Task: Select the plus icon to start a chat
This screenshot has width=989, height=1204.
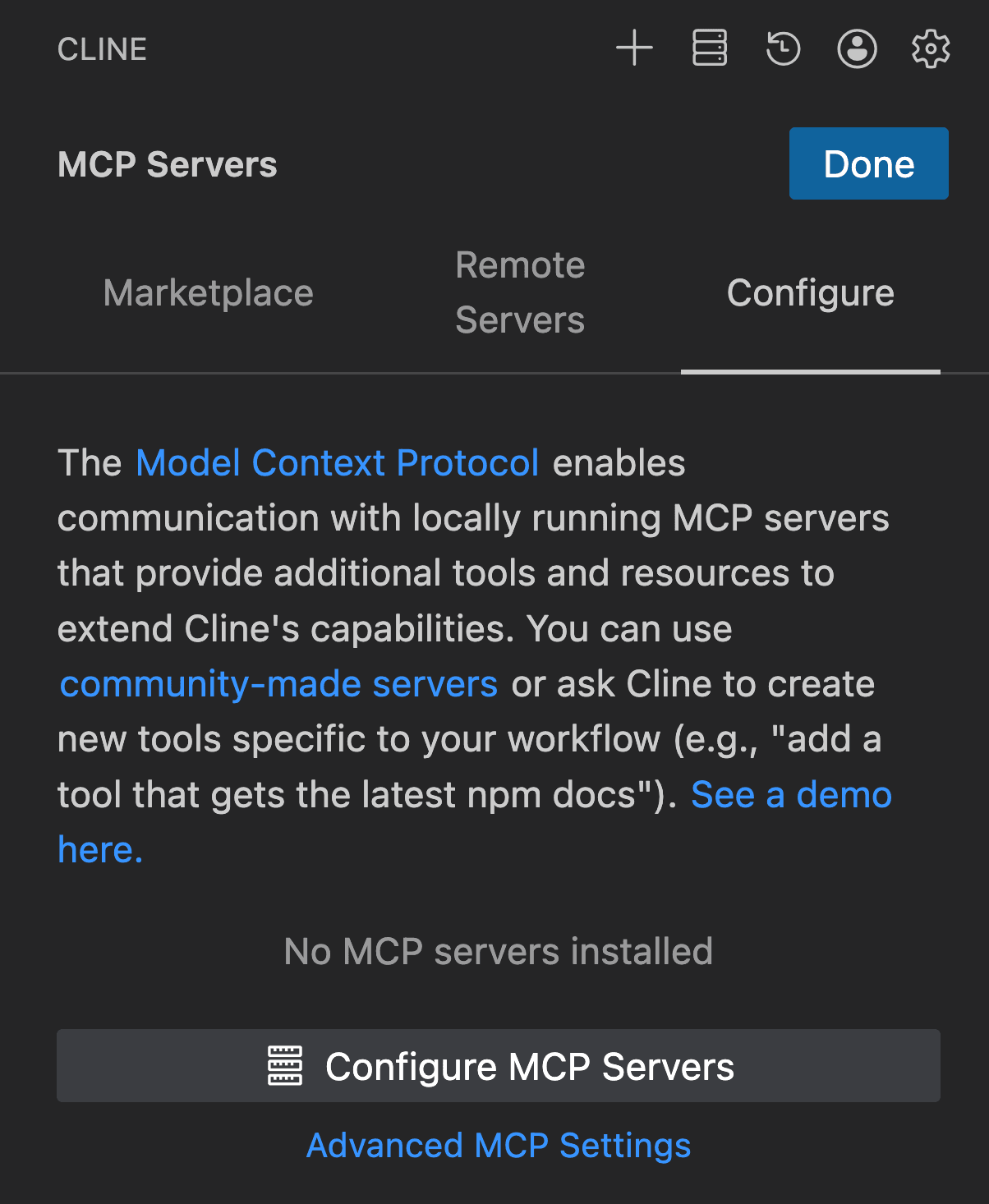Action: [x=634, y=48]
